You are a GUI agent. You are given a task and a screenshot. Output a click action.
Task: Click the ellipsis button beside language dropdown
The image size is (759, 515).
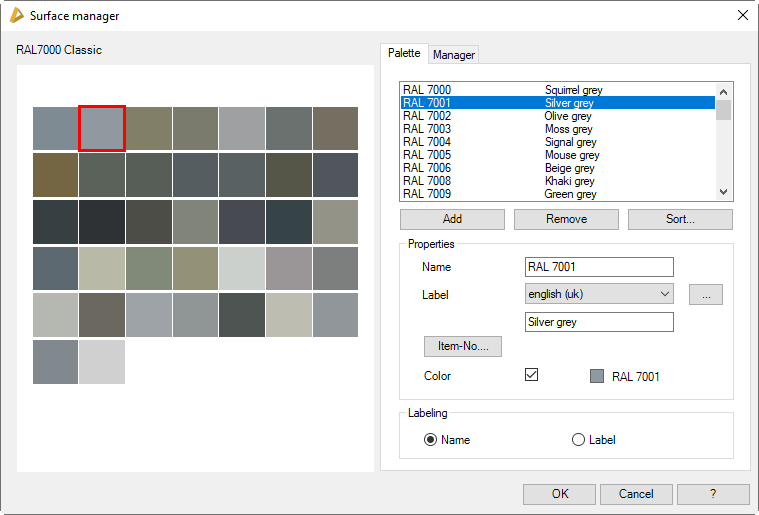pyautogui.click(x=705, y=294)
